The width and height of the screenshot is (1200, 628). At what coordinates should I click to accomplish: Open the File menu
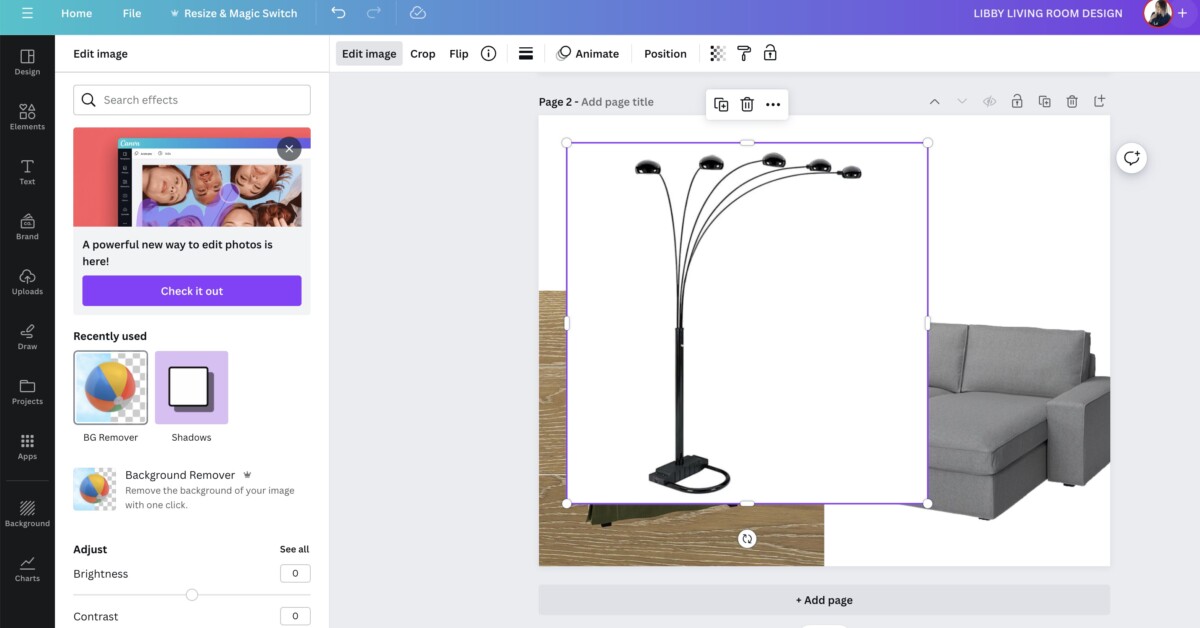tap(131, 13)
